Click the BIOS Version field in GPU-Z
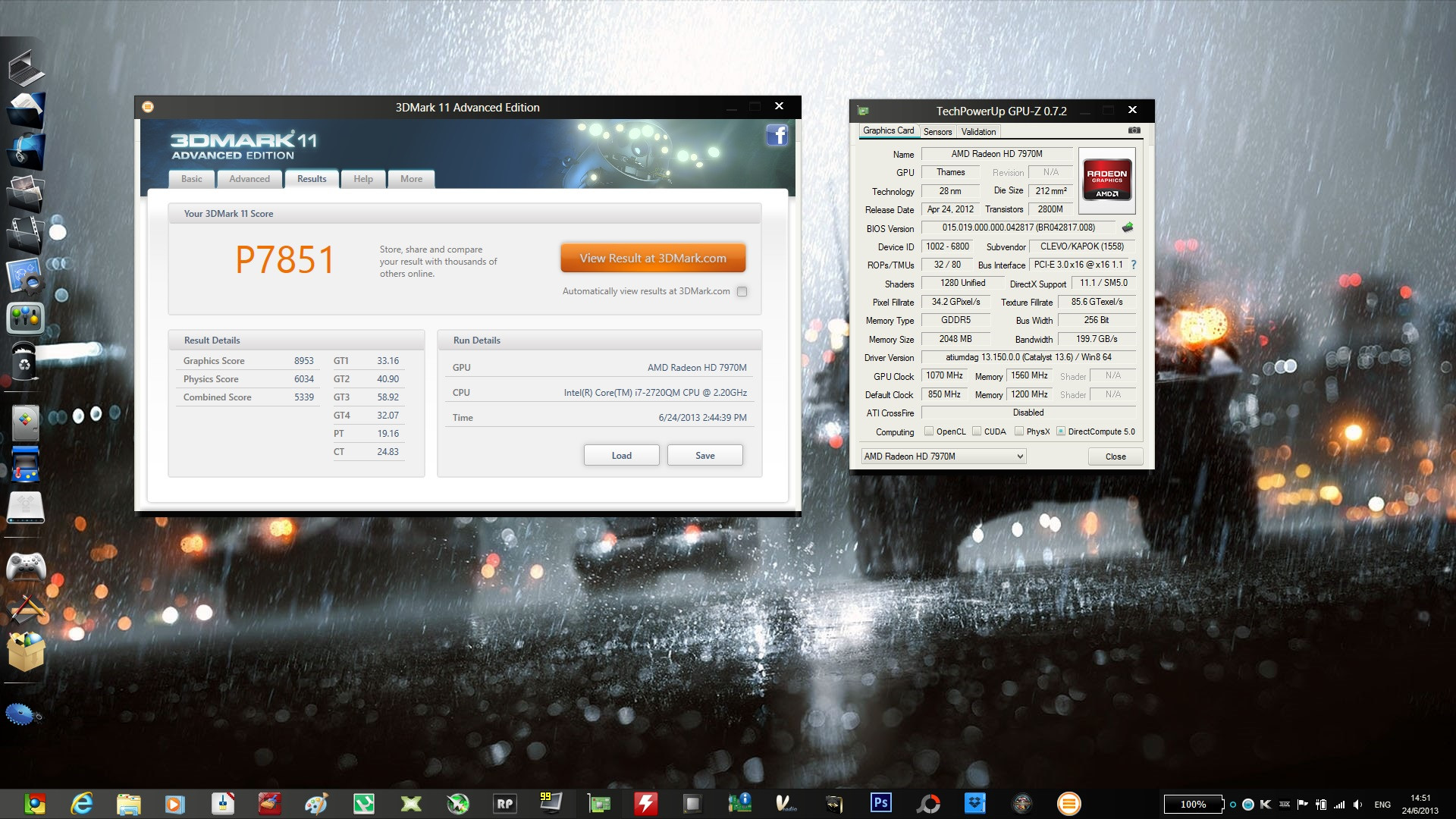The width and height of the screenshot is (1456, 819). tap(1018, 227)
